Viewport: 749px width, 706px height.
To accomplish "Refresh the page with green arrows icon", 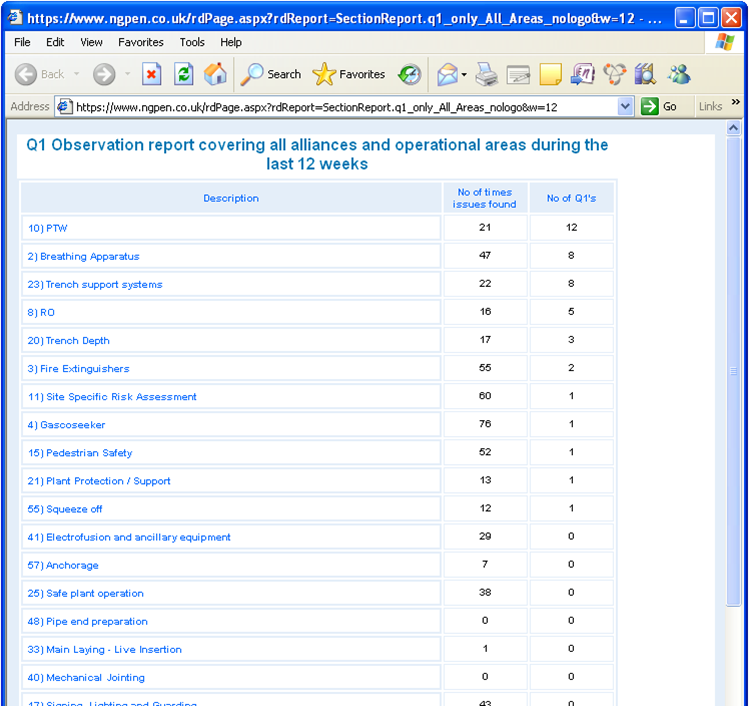I will tap(183, 75).
